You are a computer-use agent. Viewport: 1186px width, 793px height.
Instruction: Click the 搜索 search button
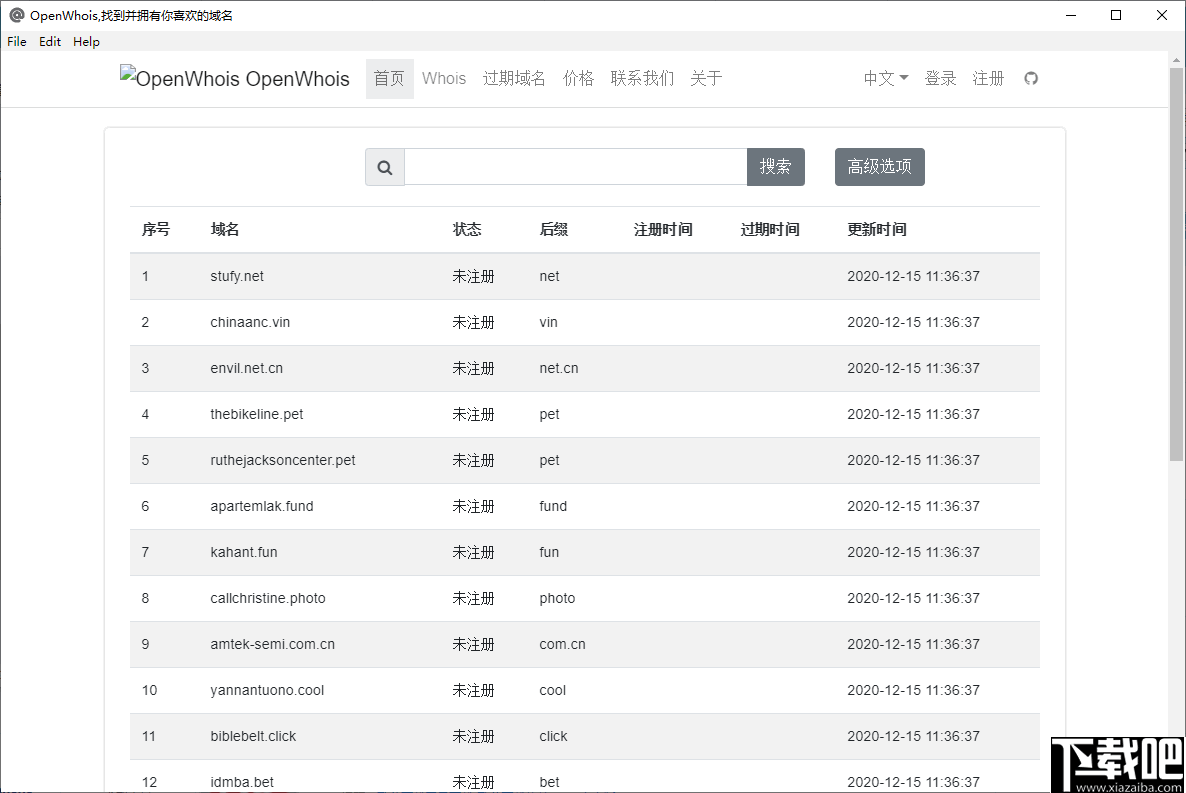coord(776,167)
